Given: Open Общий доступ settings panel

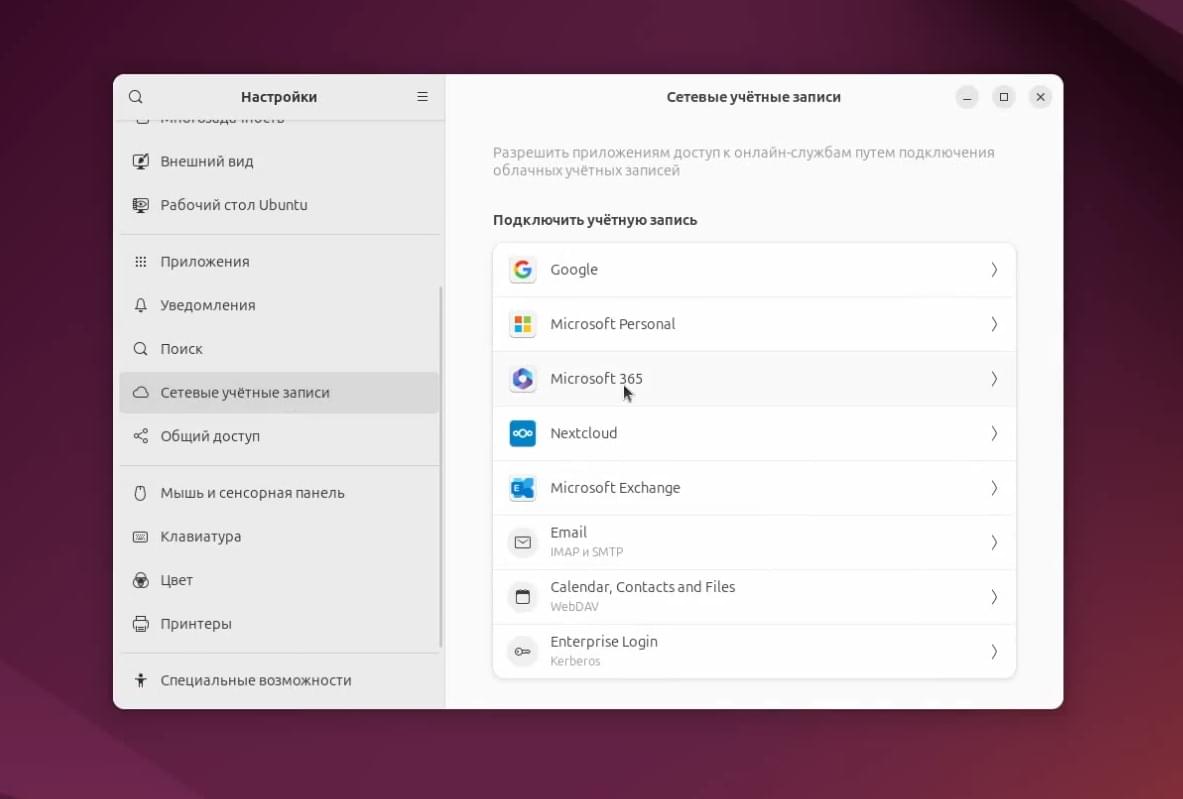Looking at the screenshot, I should click(x=279, y=436).
